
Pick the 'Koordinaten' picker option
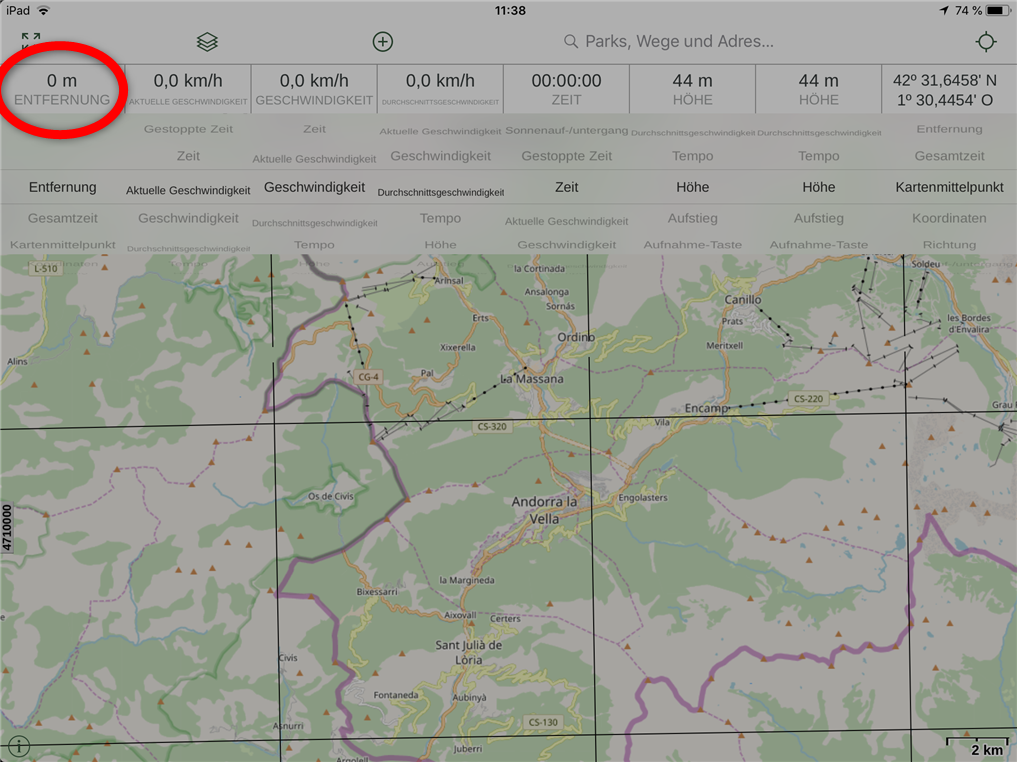[x=949, y=218]
